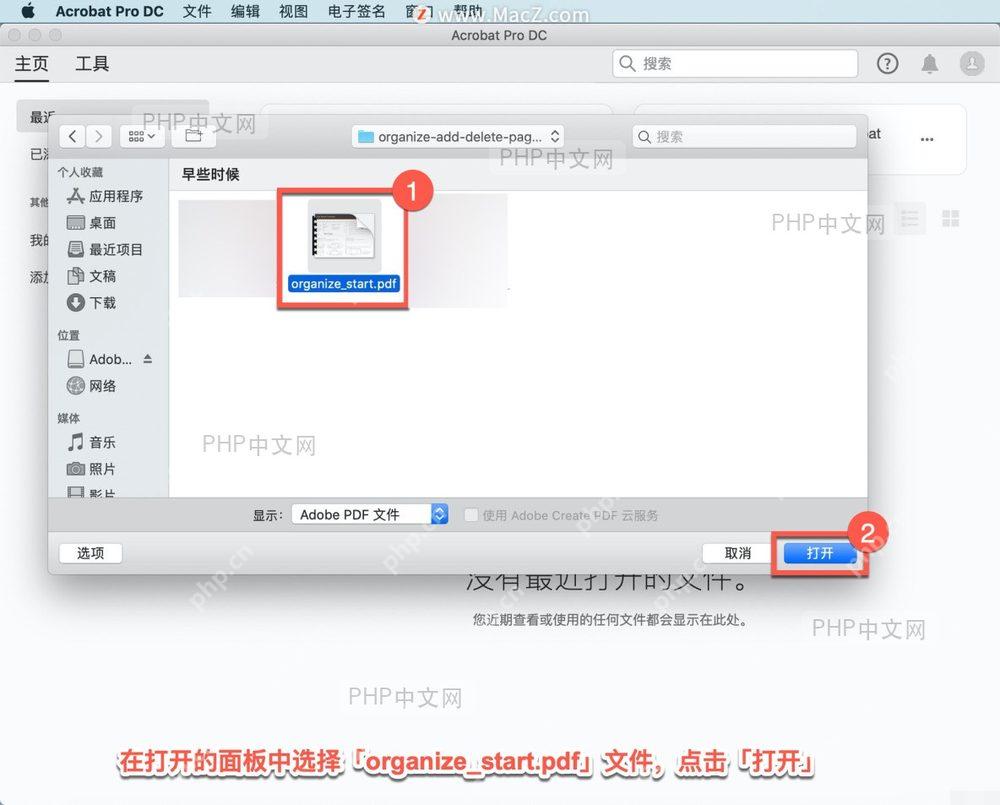Click the file dialog search field
Image resolution: width=1000 pixels, height=805 pixels.
744,137
